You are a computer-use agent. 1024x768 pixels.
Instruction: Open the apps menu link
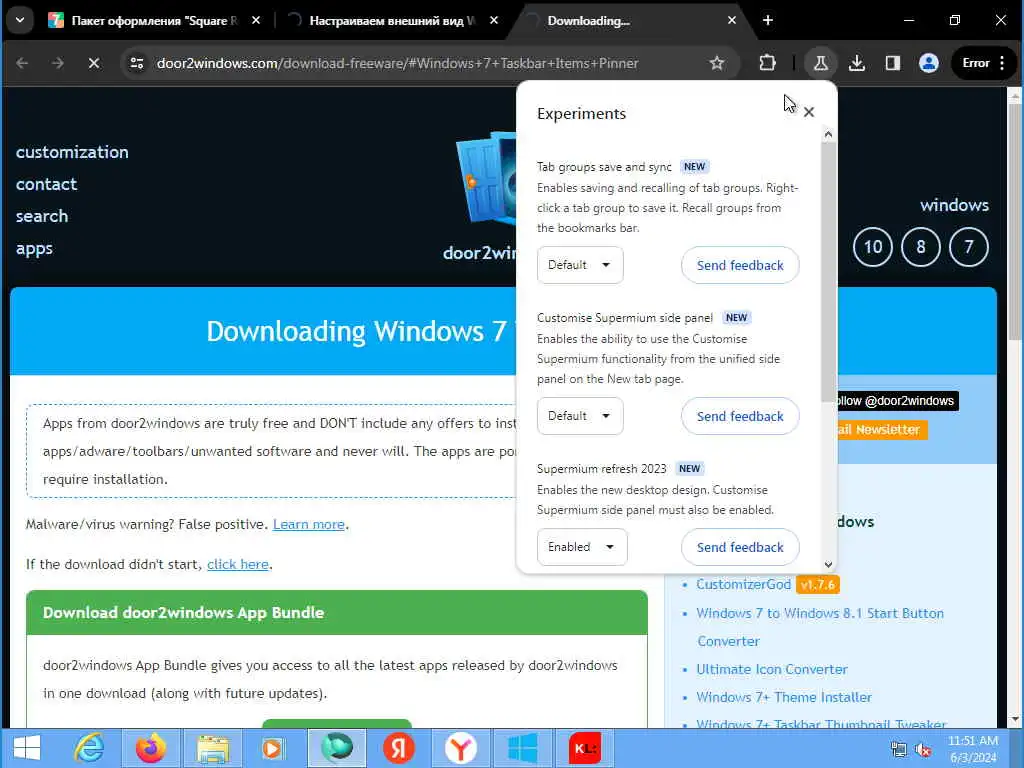click(x=34, y=249)
